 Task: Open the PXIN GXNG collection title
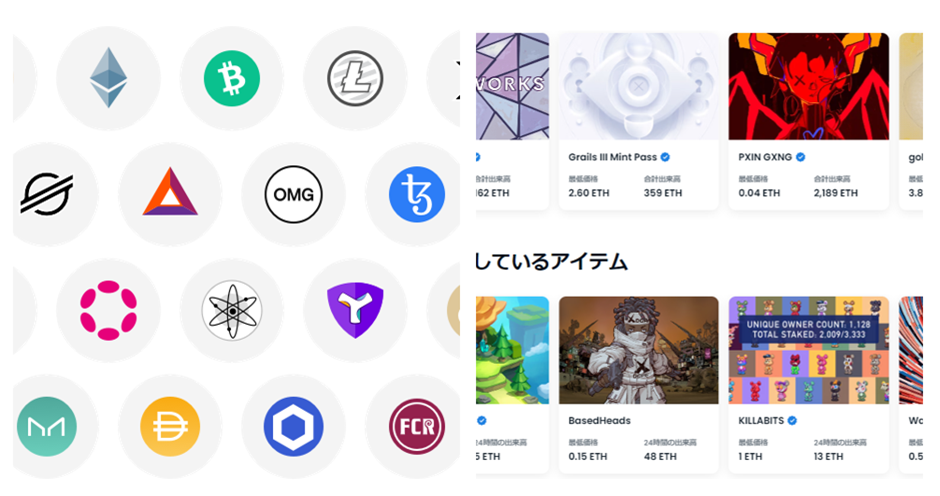coord(765,157)
